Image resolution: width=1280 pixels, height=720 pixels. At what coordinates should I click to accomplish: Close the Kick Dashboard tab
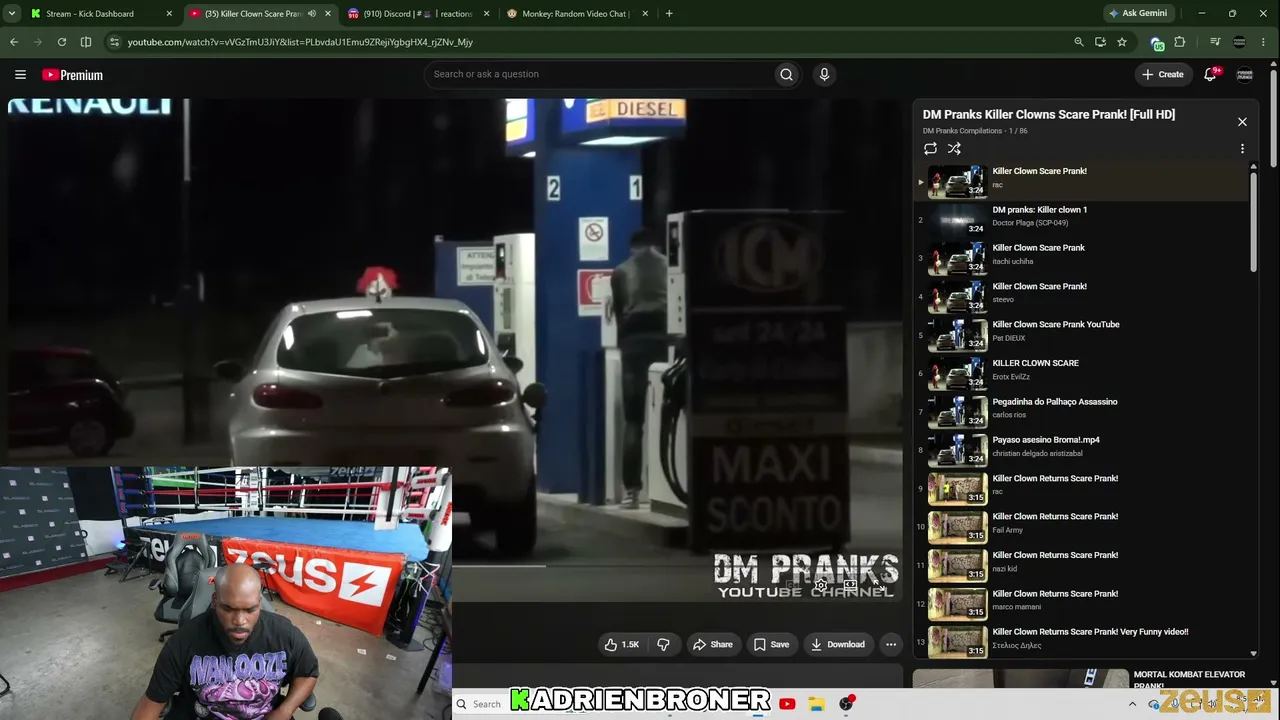[x=169, y=14]
